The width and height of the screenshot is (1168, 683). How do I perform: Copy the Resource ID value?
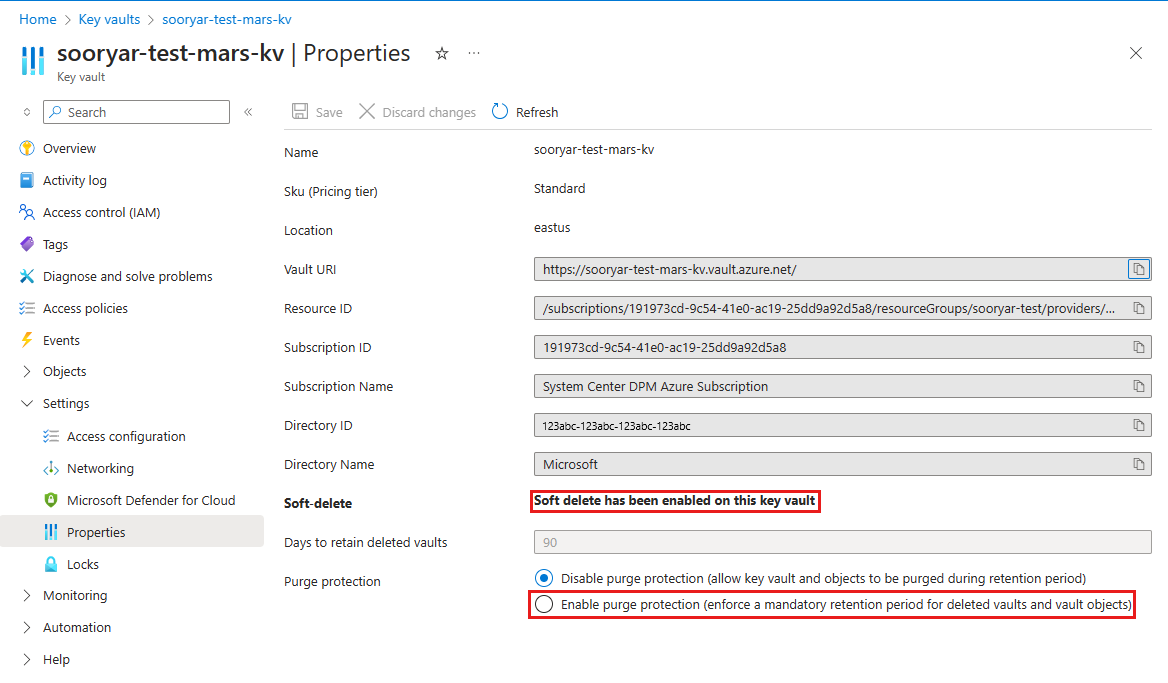[1138, 308]
